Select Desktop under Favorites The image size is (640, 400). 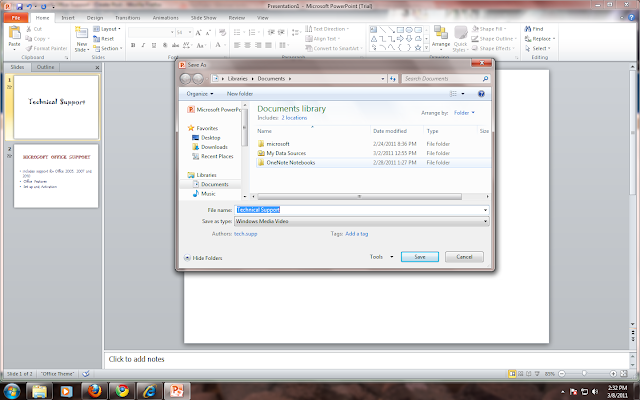click(x=206, y=138)
